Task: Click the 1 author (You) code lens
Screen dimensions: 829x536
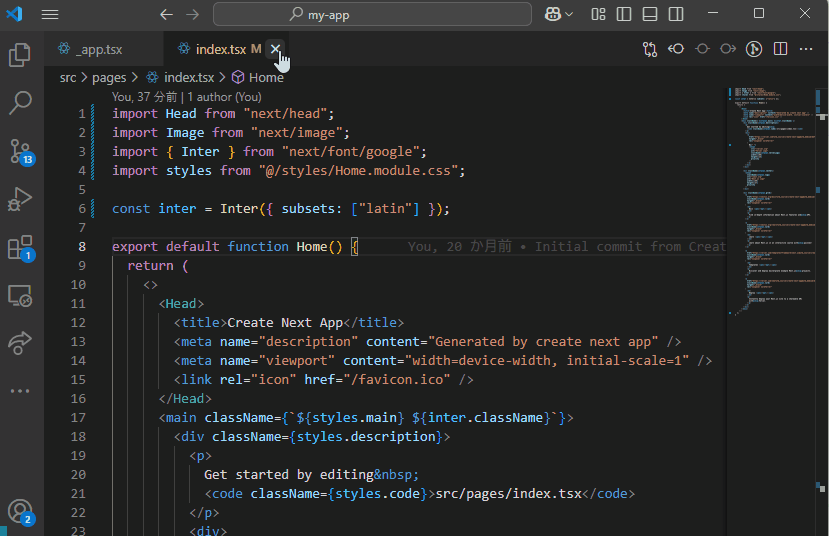Action: coord(224,97)
